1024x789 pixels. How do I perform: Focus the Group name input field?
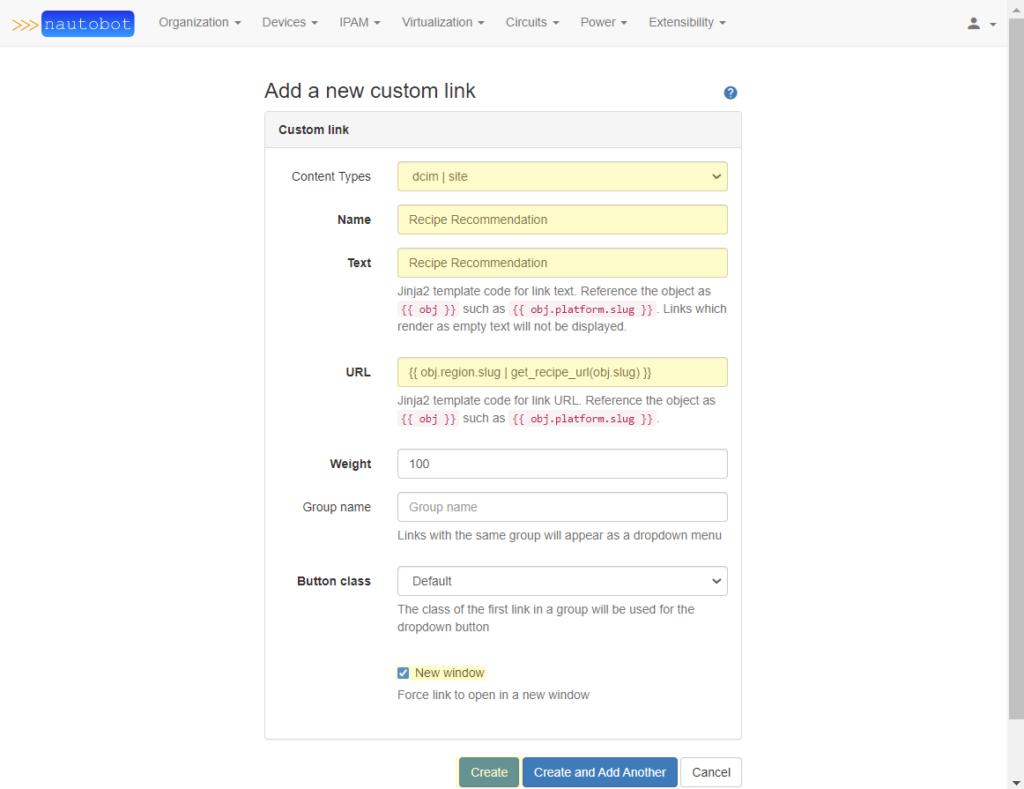click(x=562, y=507)
